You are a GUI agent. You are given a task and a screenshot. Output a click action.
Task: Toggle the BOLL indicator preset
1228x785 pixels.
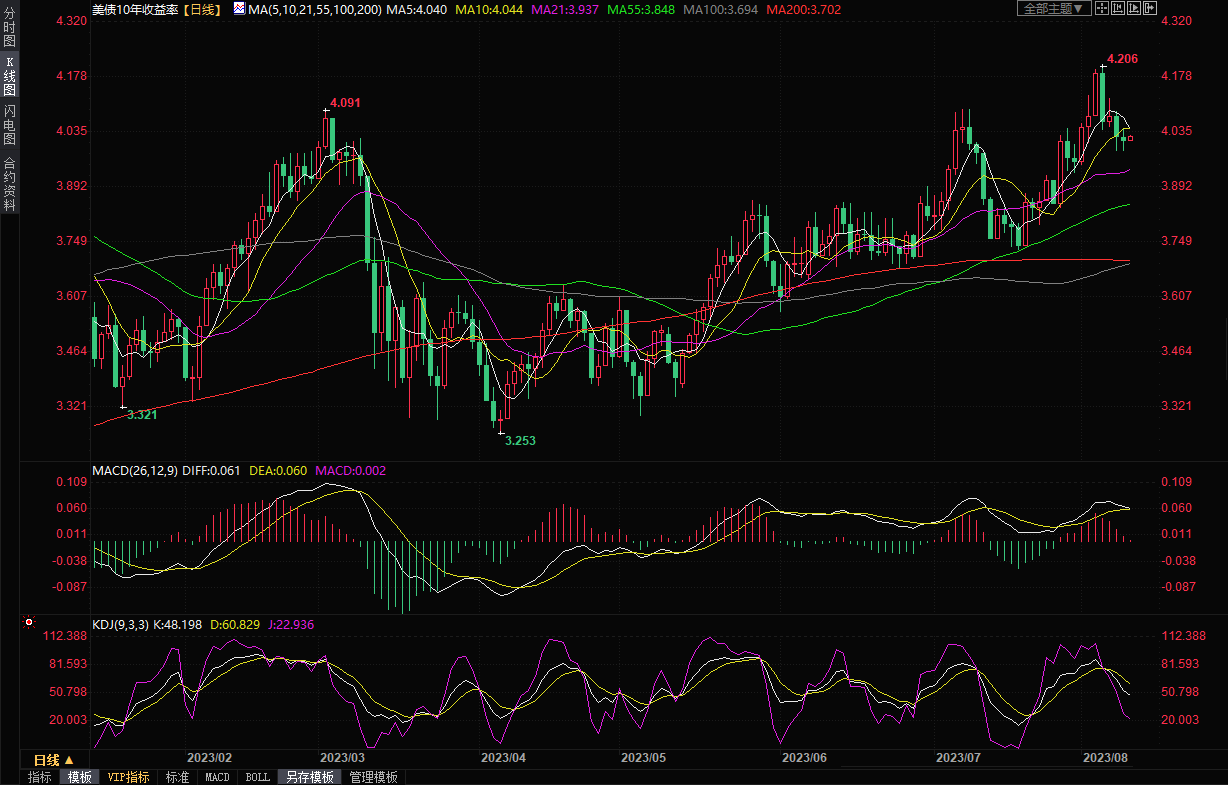coord(257,777)
